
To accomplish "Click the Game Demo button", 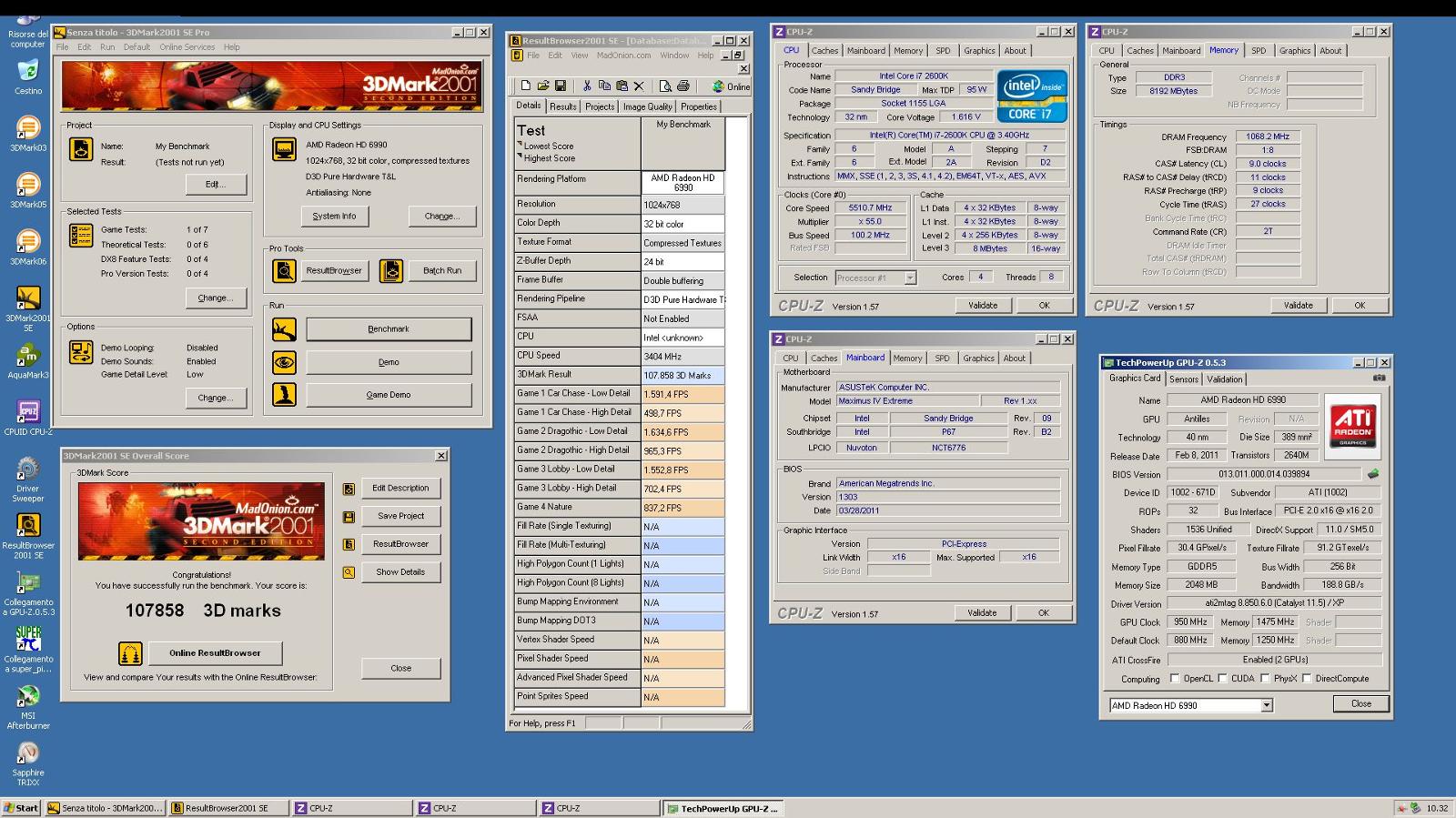I will click(x=389, y=395).
